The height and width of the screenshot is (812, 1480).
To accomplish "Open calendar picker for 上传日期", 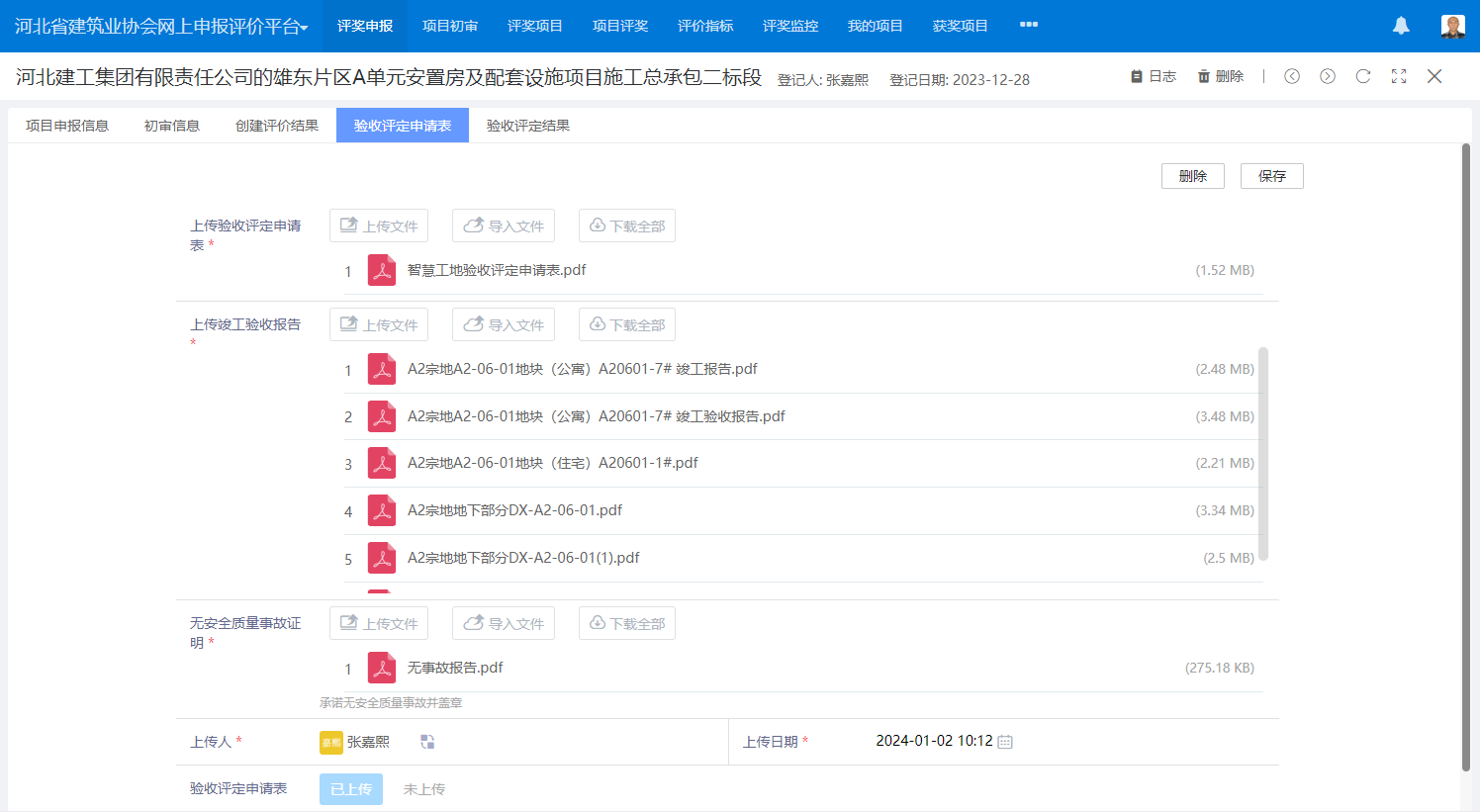I will pyautogui.click(x=1005, y=742).
